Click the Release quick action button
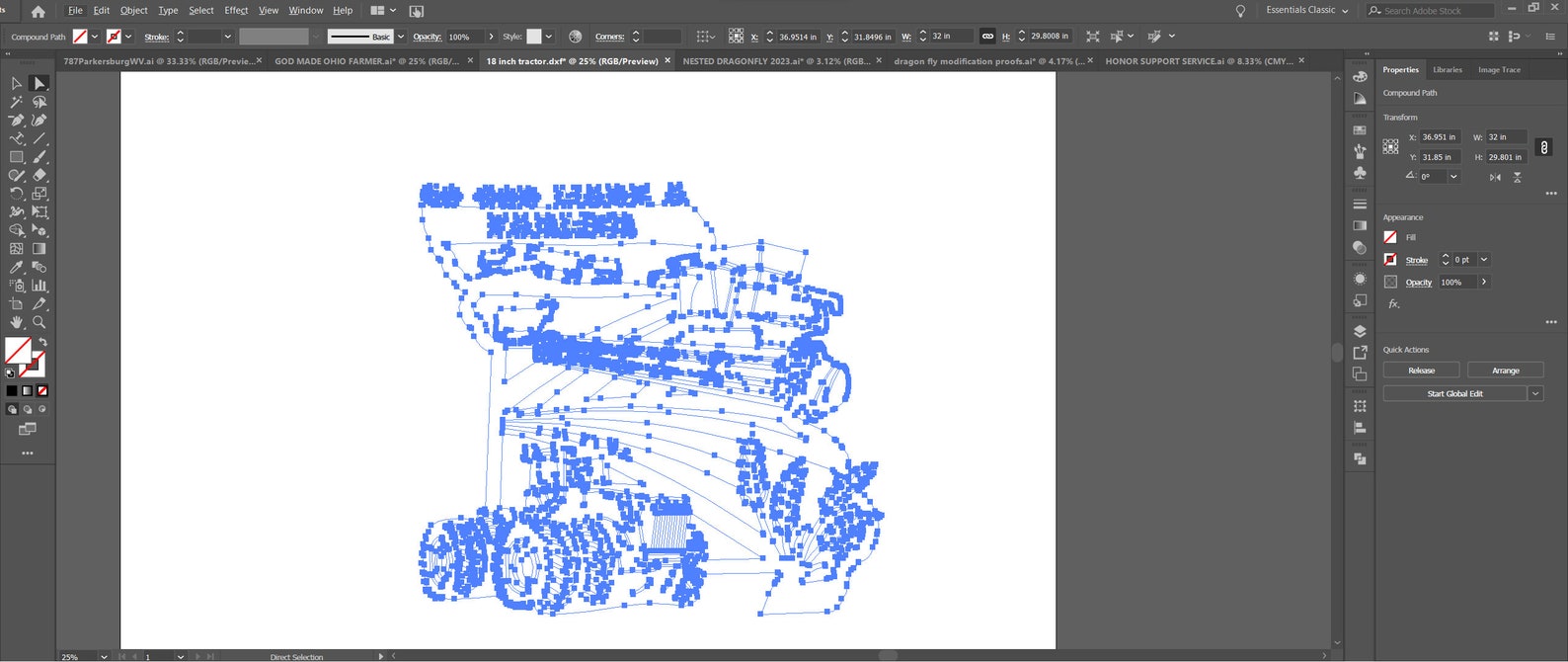 tap(1421, 371)
